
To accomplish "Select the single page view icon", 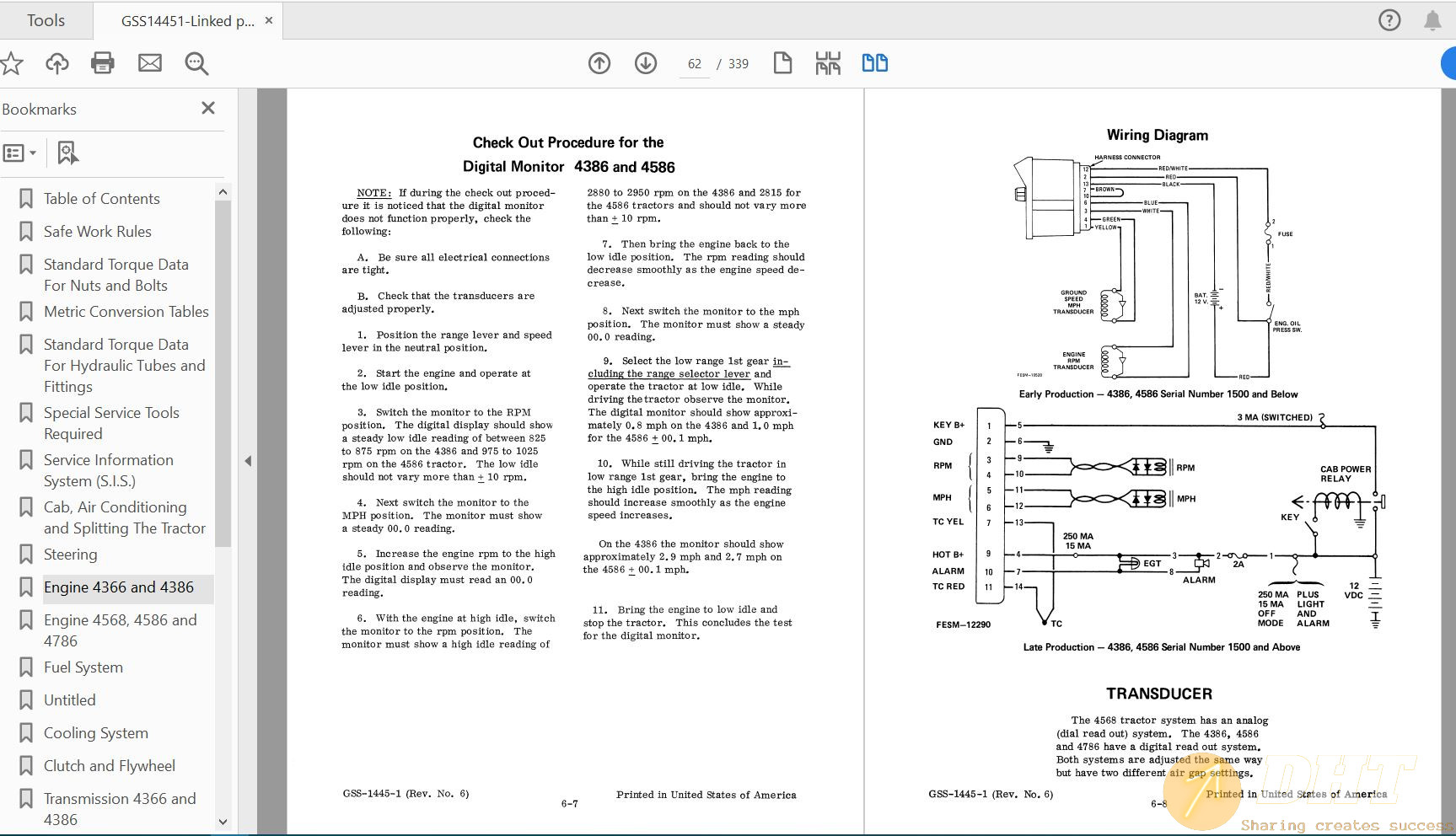I will click(782, 63).
